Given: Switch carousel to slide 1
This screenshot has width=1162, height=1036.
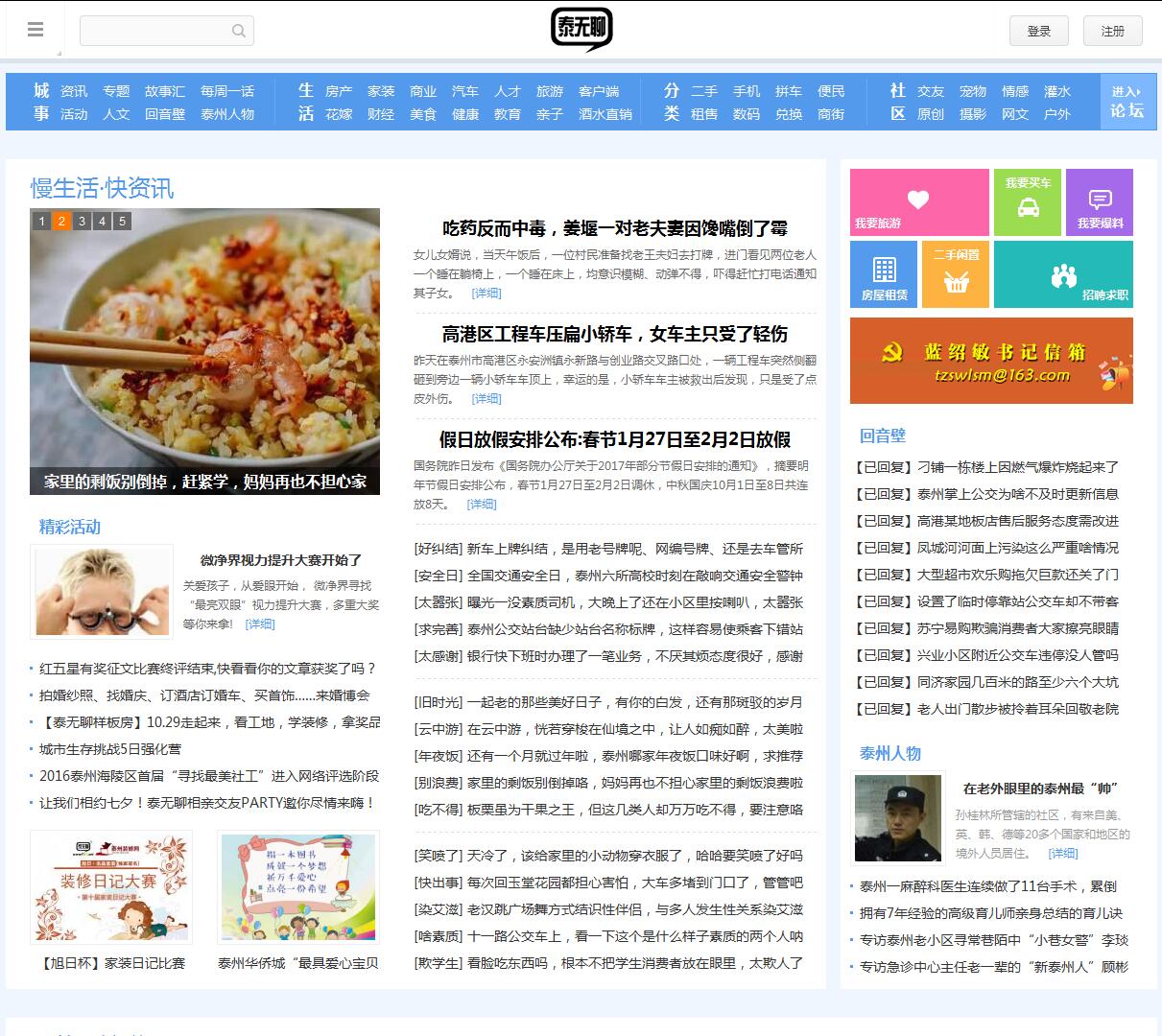Looking at the screenshot, I should tap(40, 221).
